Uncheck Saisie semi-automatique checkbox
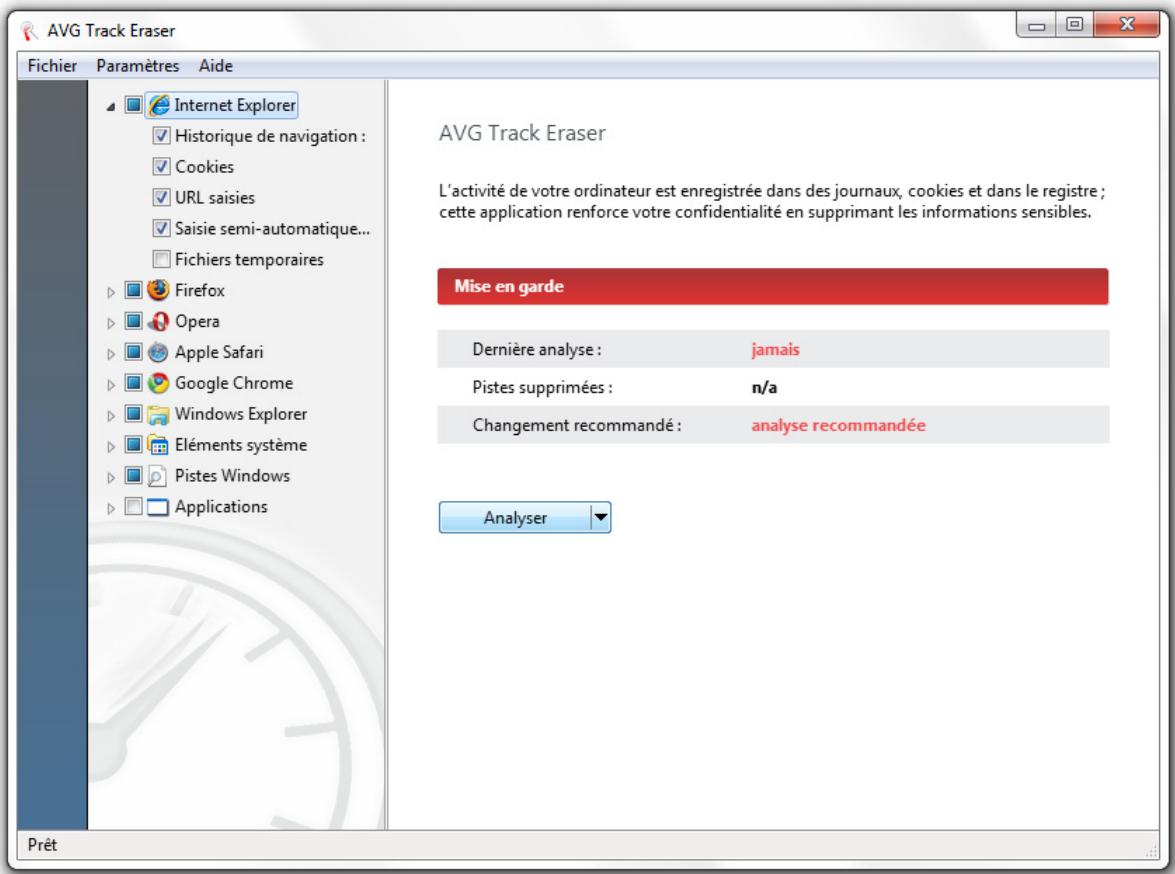 click(x=161, y=228)
